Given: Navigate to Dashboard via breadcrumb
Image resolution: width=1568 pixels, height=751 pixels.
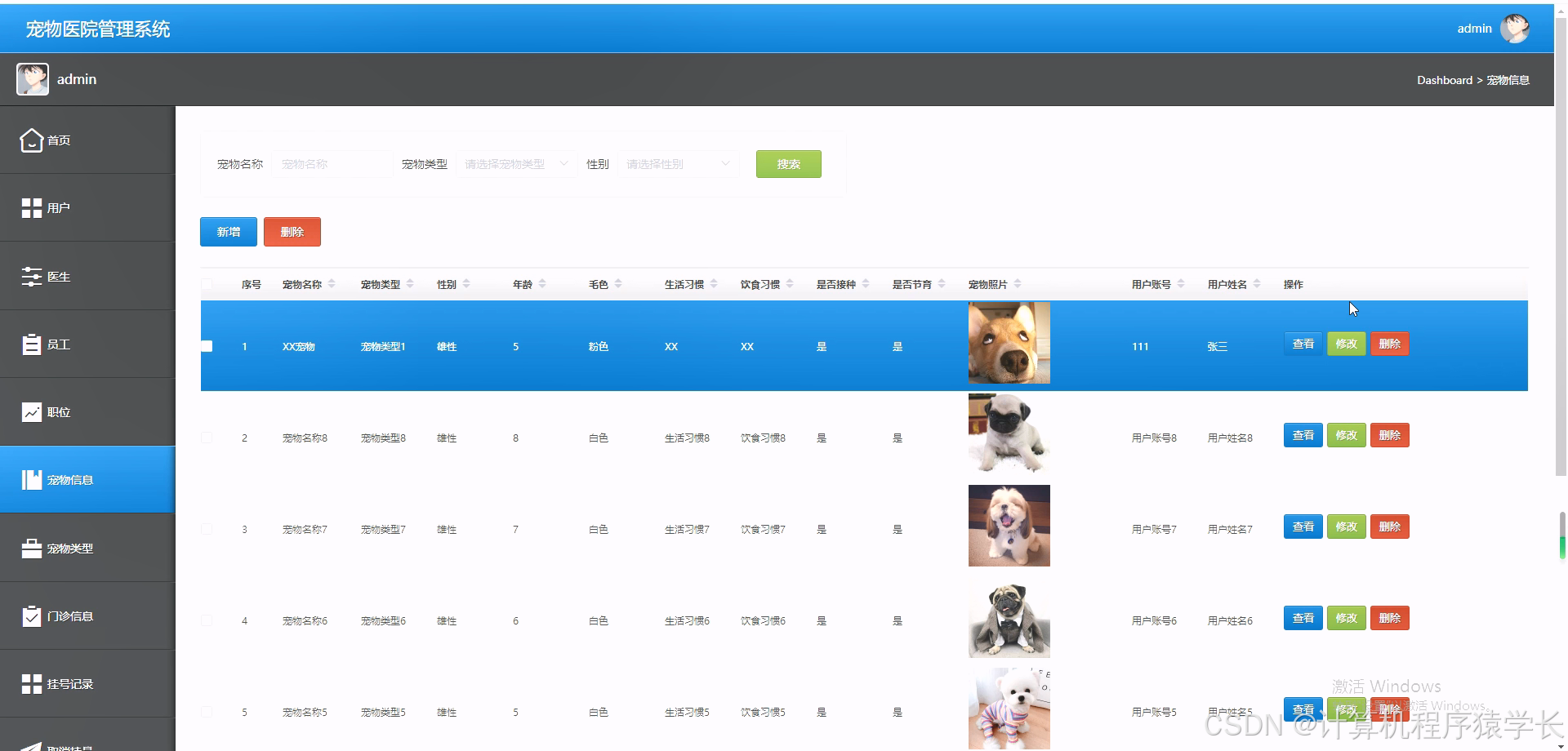Looking at the screenshot, I should tap(1445, 79).
